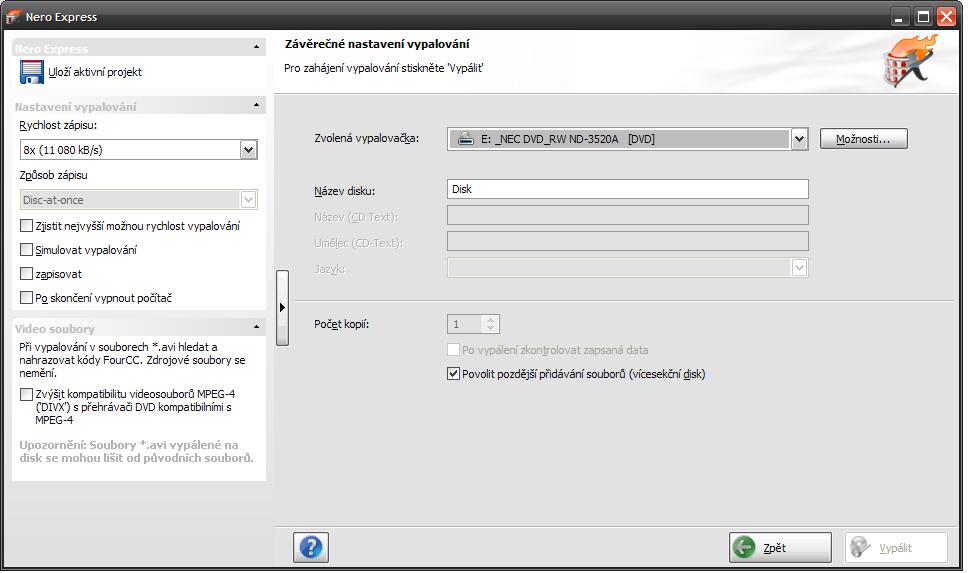Enable Zvýšit kompatibilitu videosouborů MPEG-4 checkbox

click(x=27, y=394)
